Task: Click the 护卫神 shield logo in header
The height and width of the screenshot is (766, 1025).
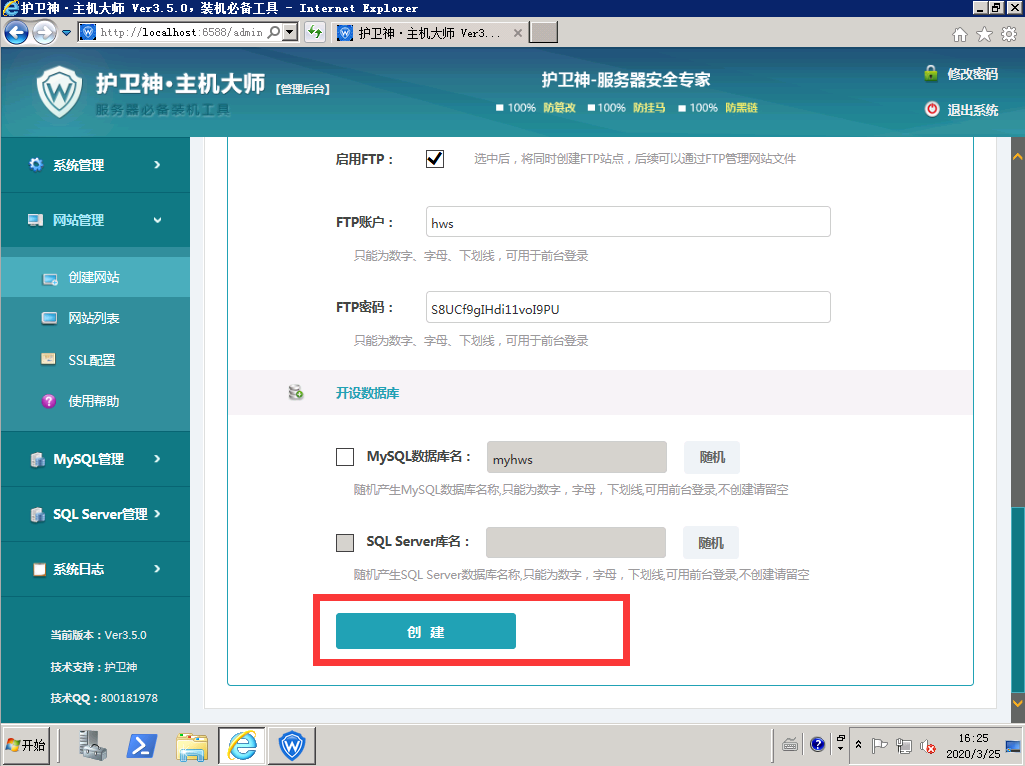Action: pos(59,92)
